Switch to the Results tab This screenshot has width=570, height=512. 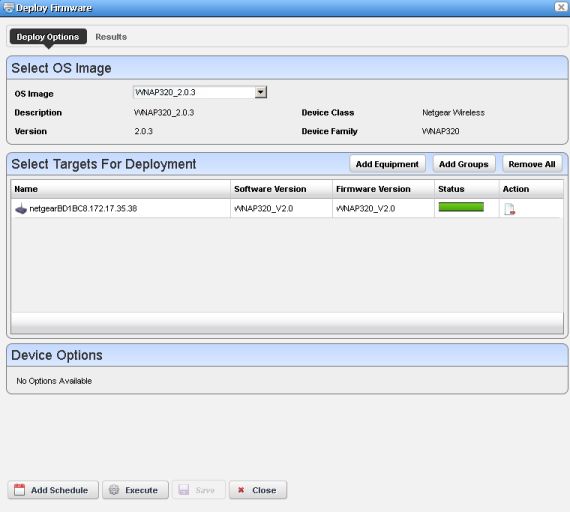coord(111,37)
